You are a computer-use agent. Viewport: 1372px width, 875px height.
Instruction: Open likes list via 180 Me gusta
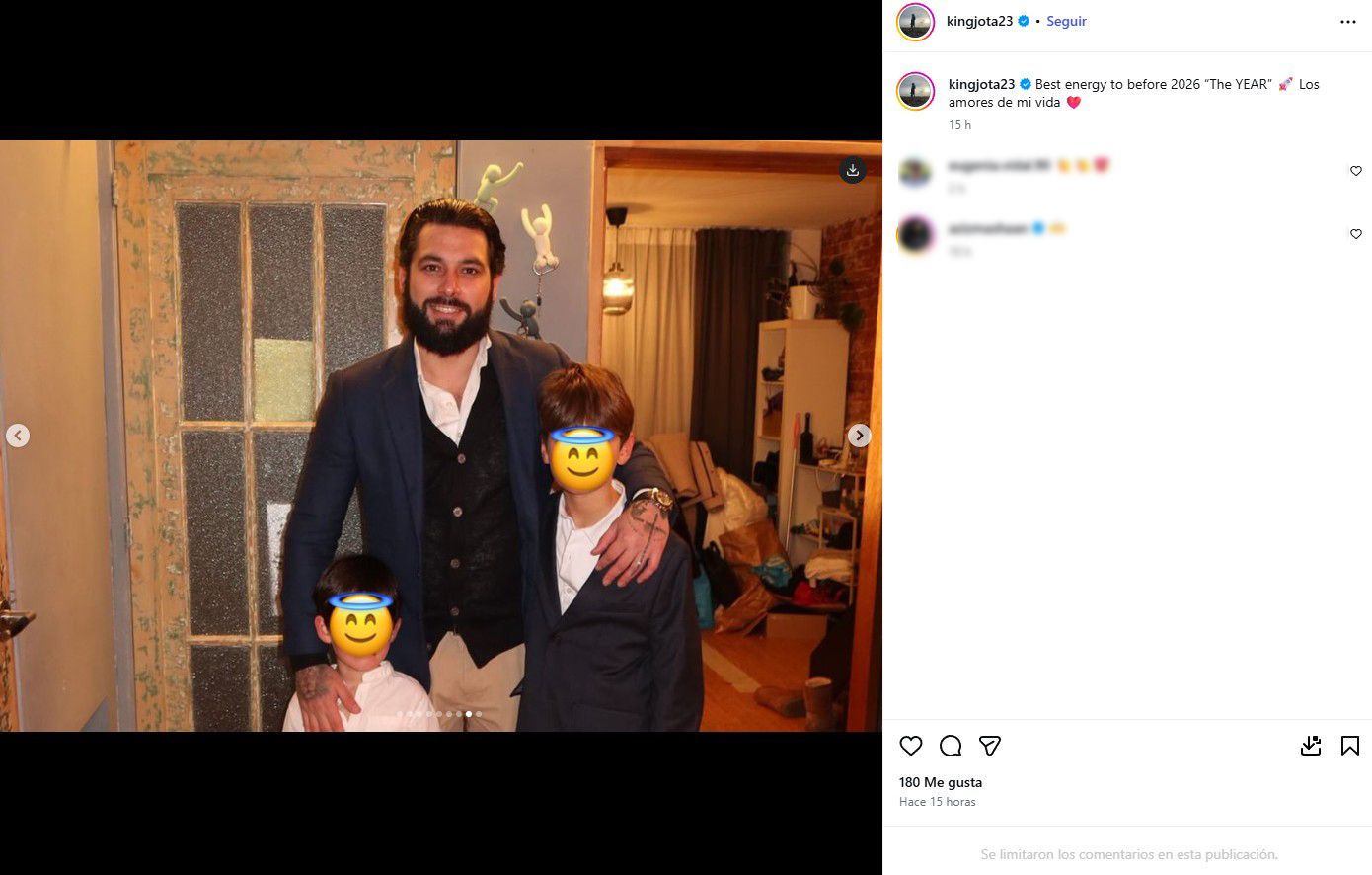(939, 782)
